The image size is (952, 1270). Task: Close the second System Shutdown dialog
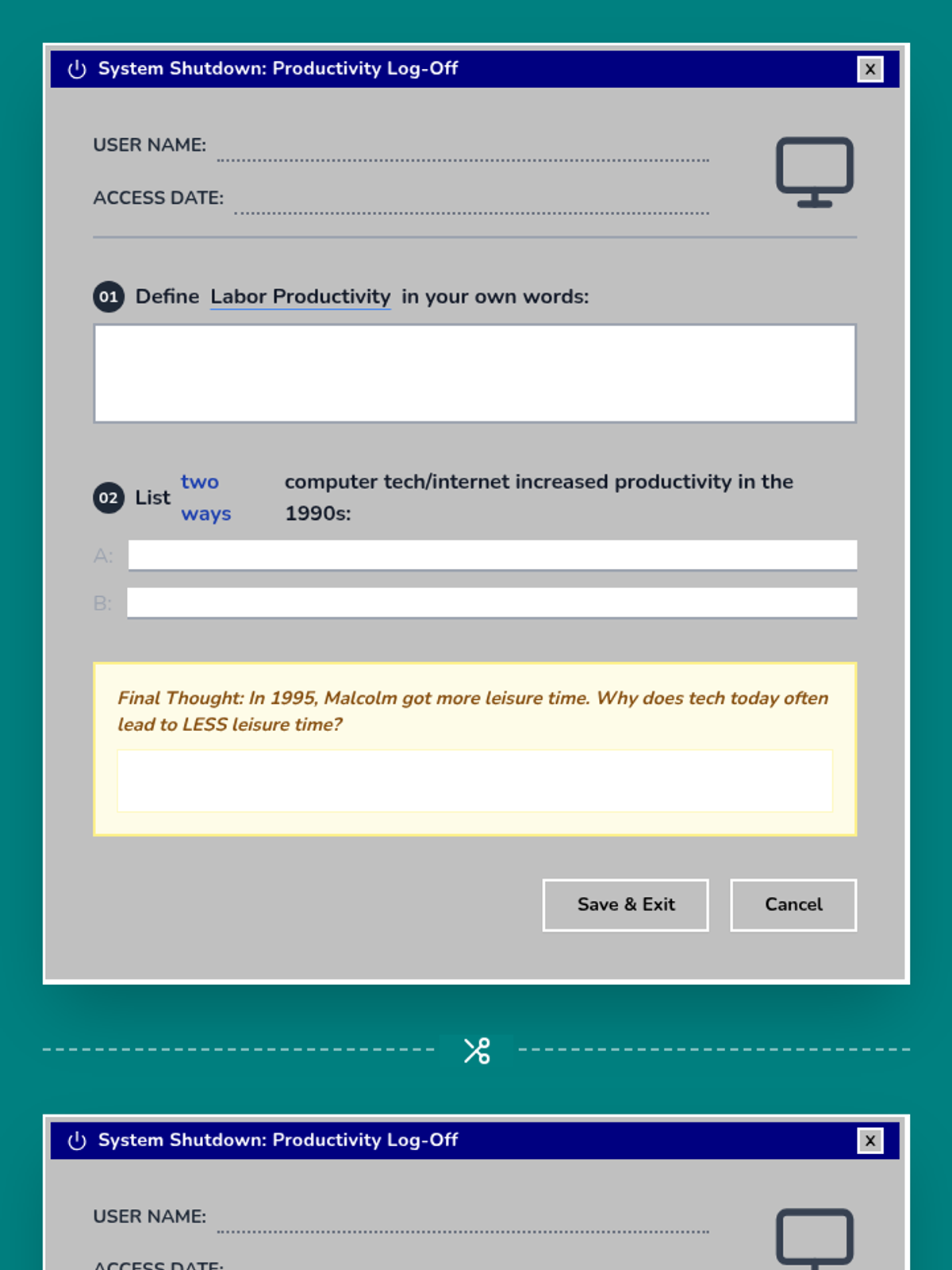pyautogui.click(x=869, y=1141)
